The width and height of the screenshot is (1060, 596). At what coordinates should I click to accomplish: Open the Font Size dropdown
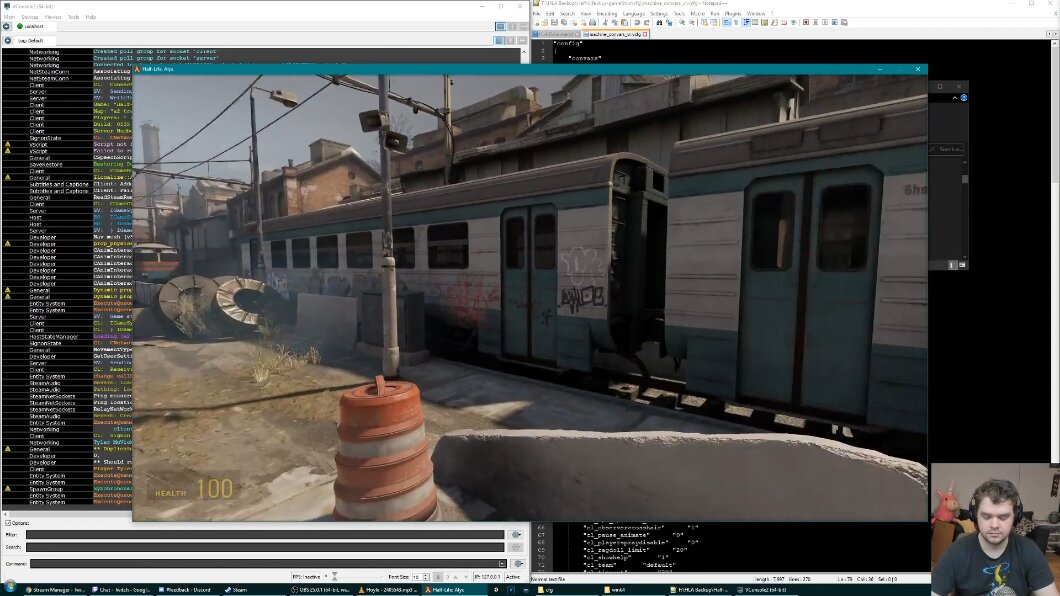point(420,575)
